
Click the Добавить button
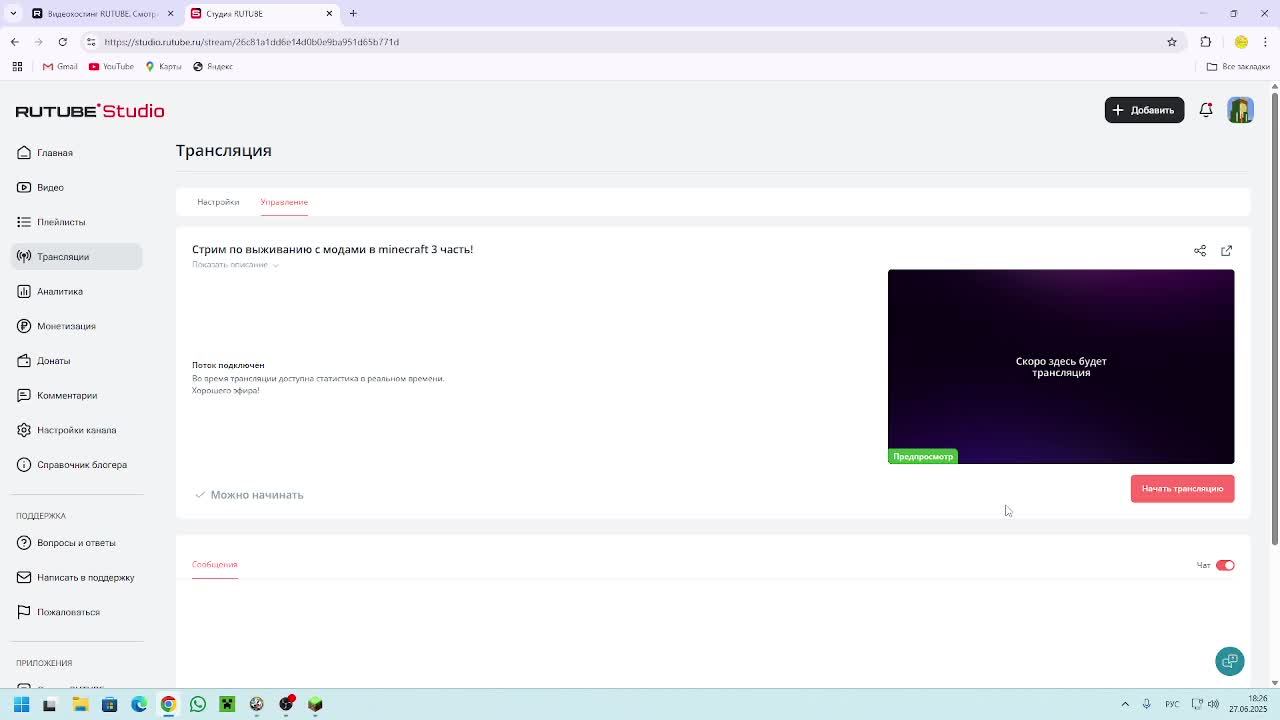point(1144,110)
